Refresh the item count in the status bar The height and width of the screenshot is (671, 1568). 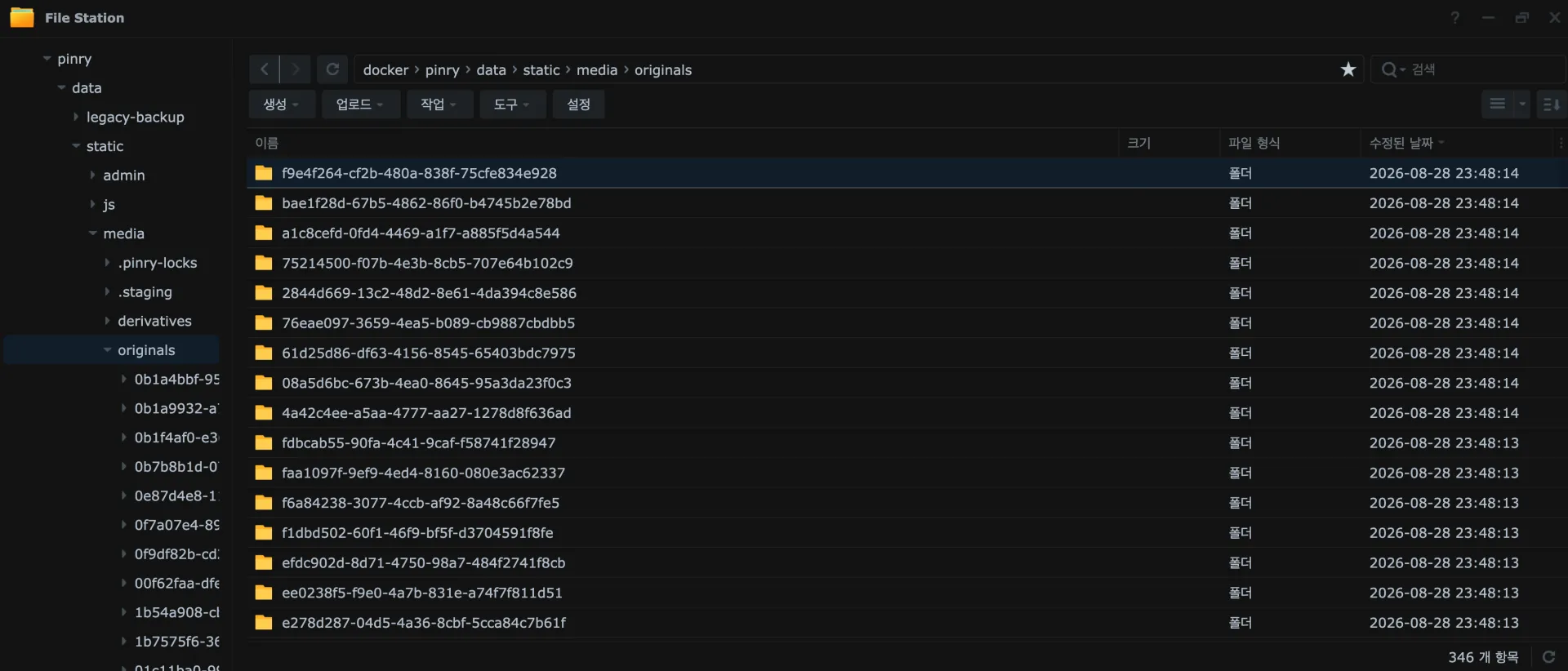pyautogui.click(x=1548, y=656)
